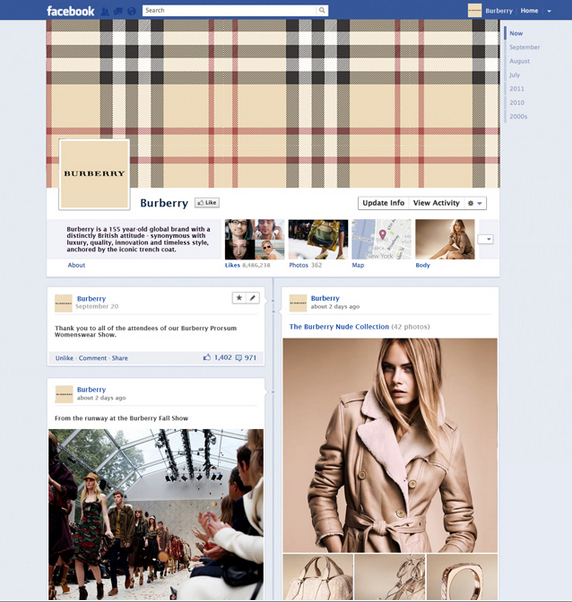572x602 pixels.
Task: Open the Body app thumbnail
Action: coord(445,239)
